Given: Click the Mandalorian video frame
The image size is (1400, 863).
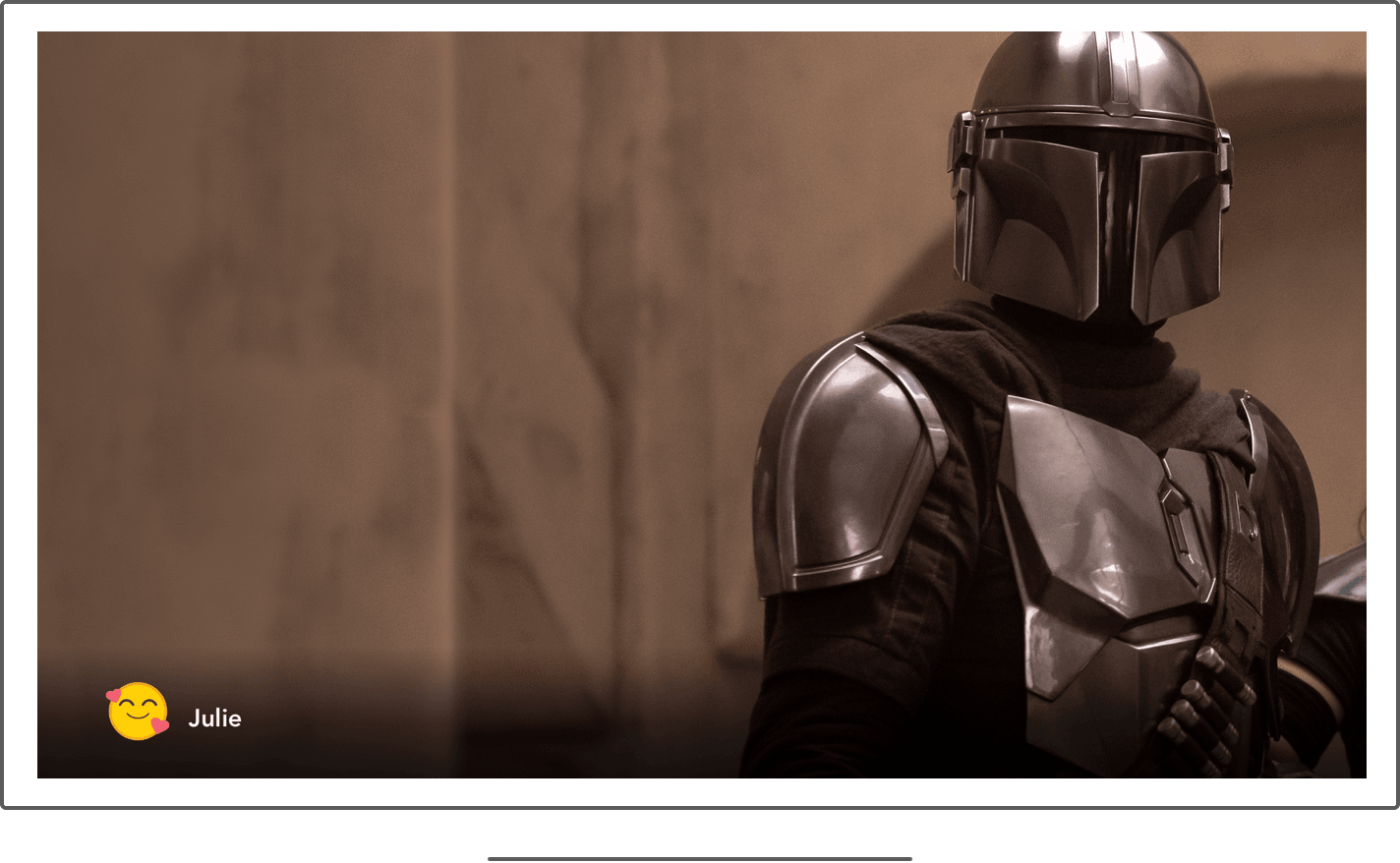Looking at the screenshot, I should point(701,405).
